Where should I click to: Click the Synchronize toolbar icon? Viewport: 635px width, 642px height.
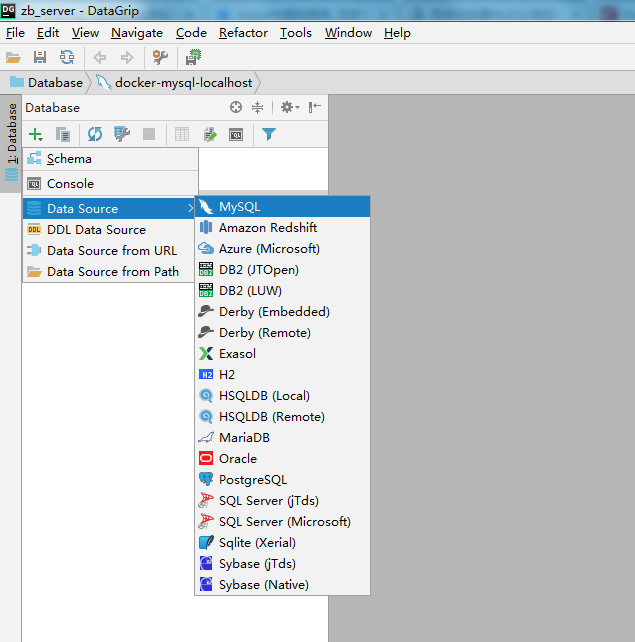[x=67, y=57]
